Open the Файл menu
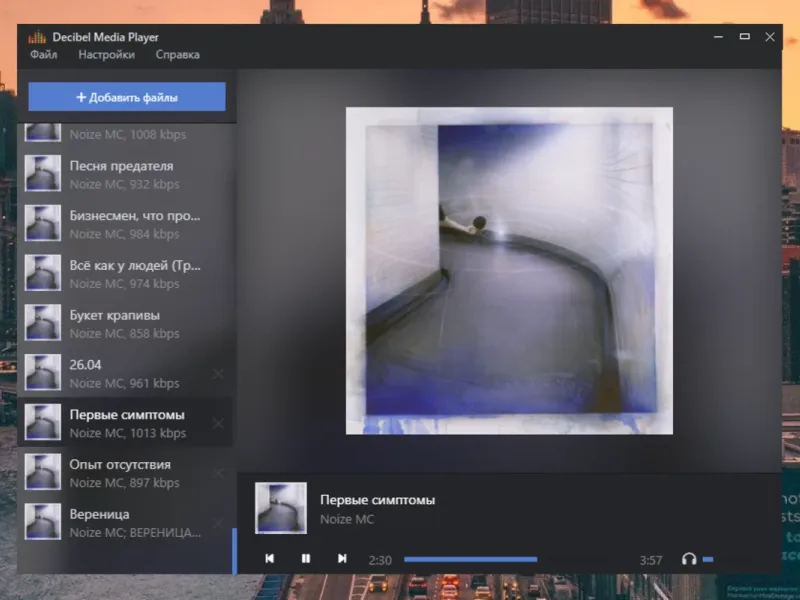800x600 pixels. click(43, 55)
